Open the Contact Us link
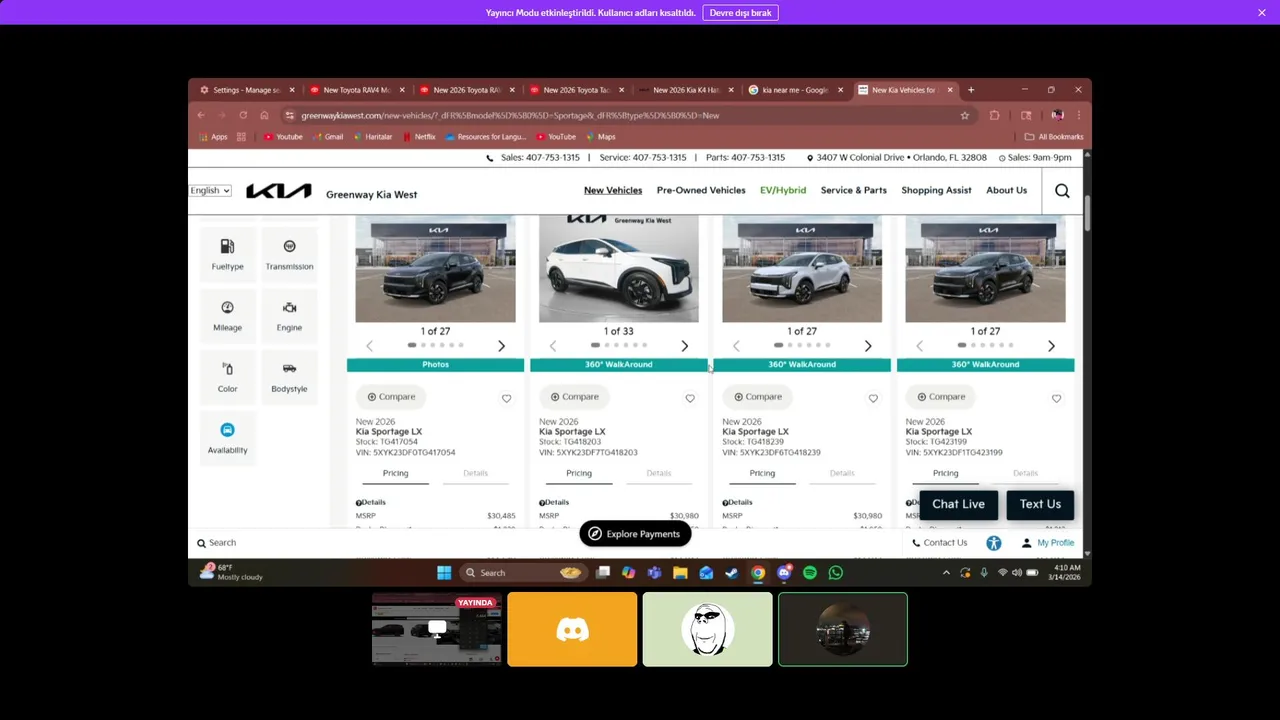 [939, 543]
